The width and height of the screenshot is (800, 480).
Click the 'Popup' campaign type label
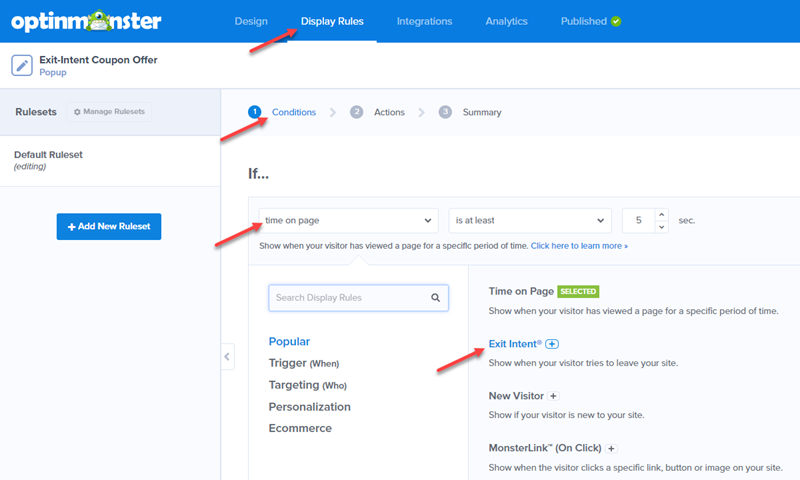click(x=53, y=72)
